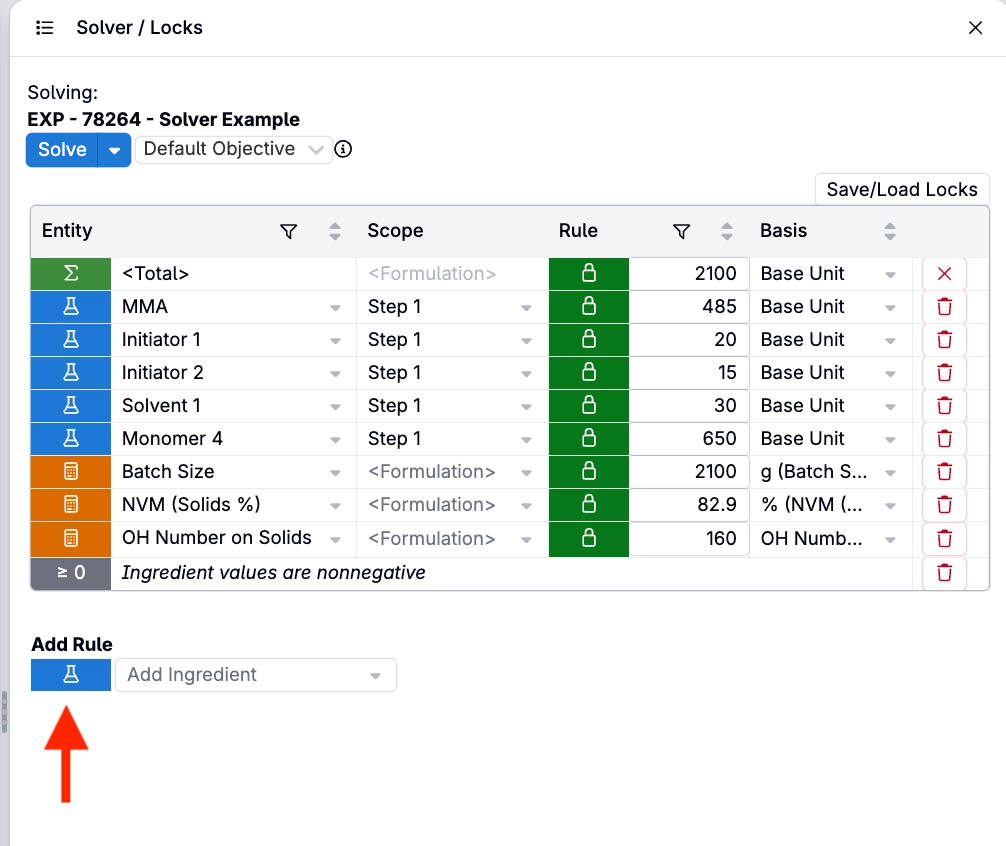Toggle the lock rule on OH Number on Solids
Viewport: 1006px width, 846px height.
click(x=588, y=539)
